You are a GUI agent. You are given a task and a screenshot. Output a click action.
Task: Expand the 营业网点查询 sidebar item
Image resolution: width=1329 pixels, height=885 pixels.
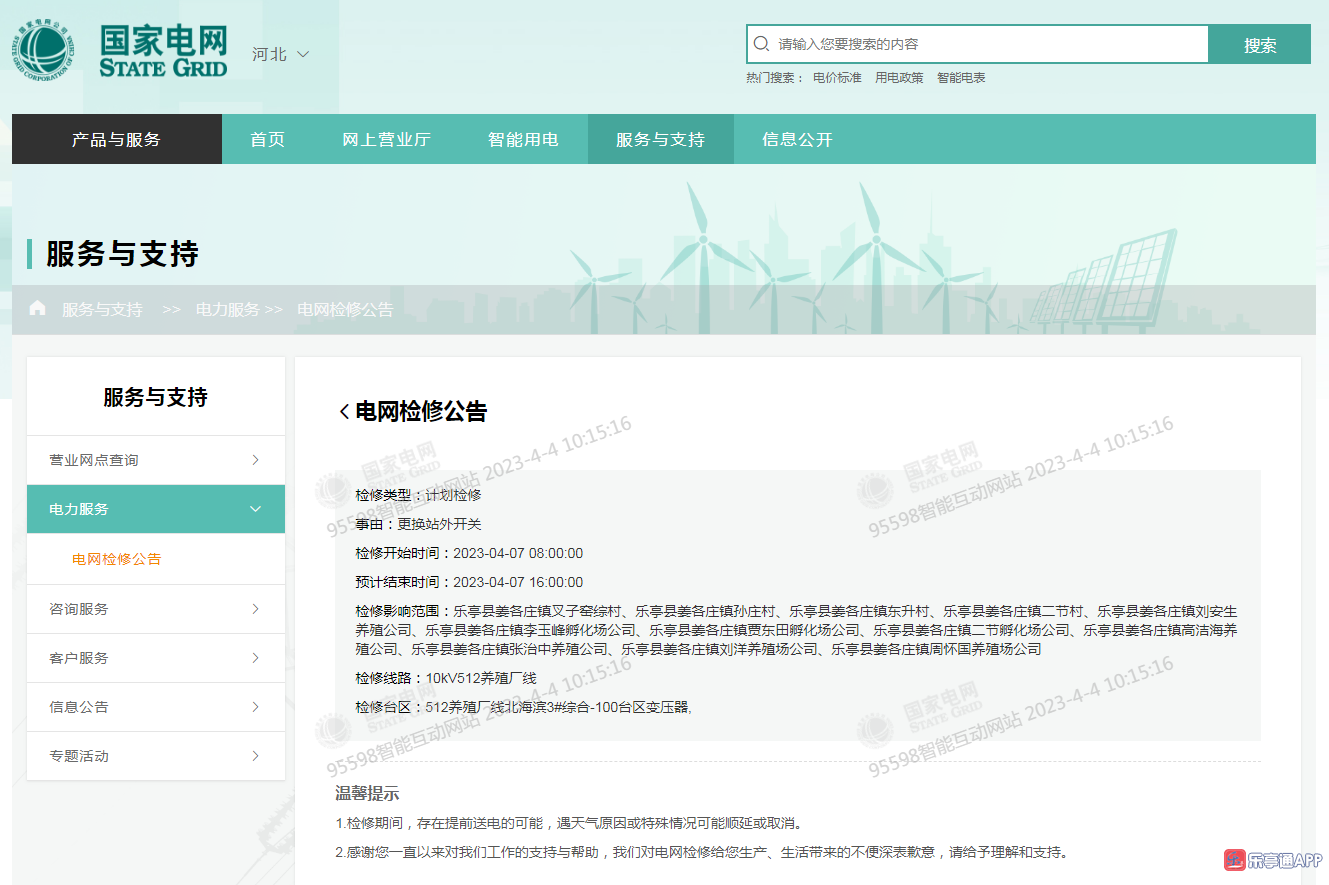tap(155, 460)
